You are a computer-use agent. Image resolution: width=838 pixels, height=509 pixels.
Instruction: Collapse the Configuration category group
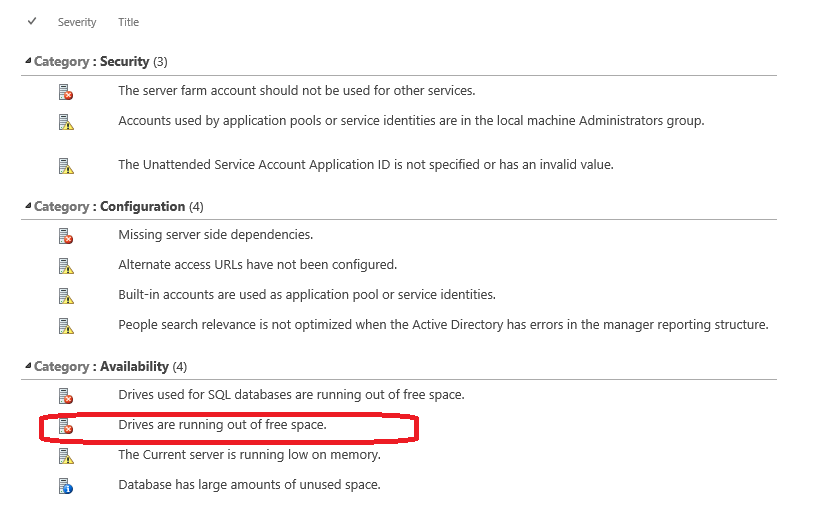click(x=27, y=207)
